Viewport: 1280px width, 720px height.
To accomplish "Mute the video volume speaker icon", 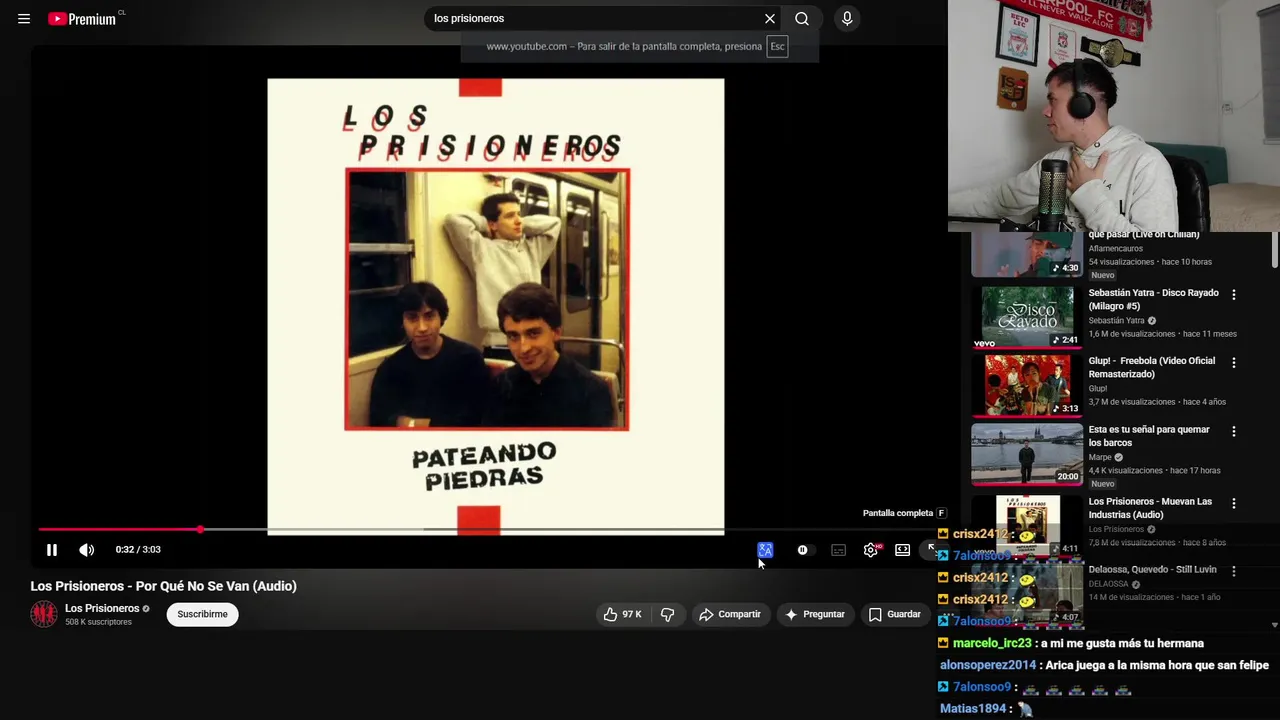I will point(87,549).
